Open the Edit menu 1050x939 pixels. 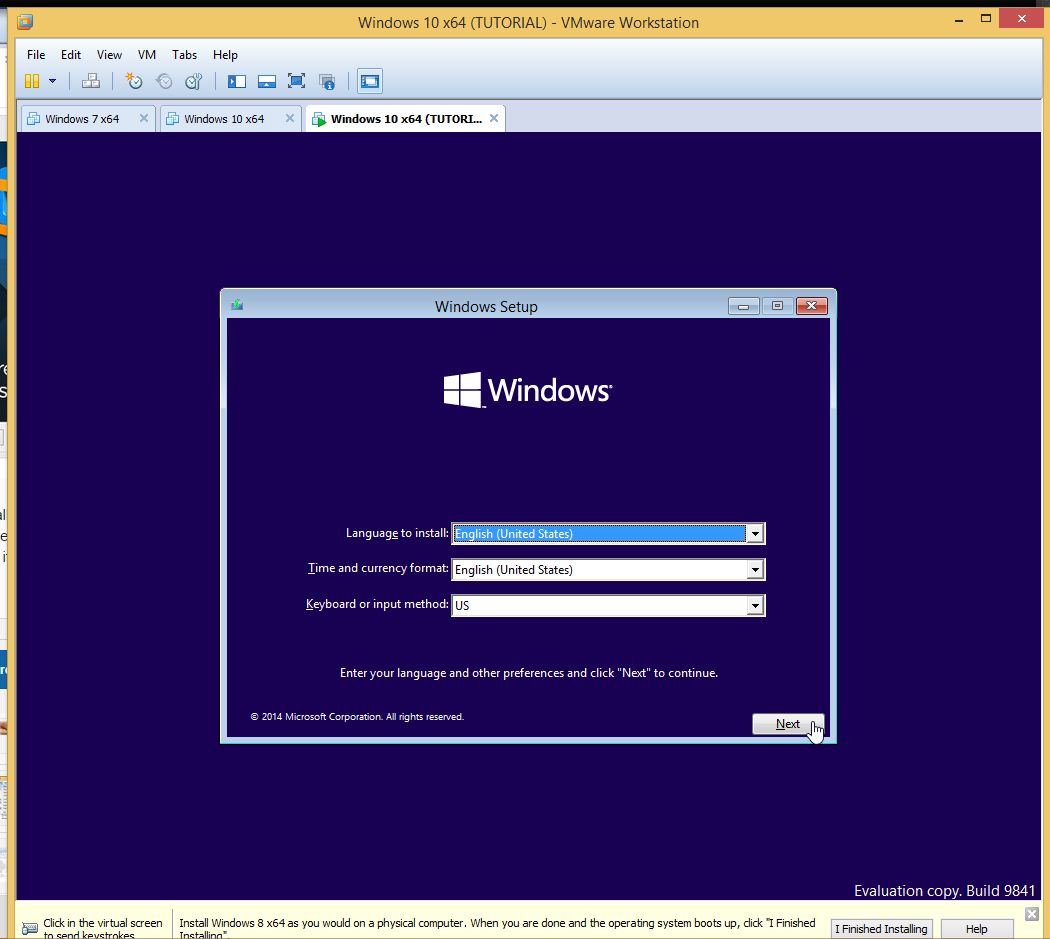tap(70, 55)
